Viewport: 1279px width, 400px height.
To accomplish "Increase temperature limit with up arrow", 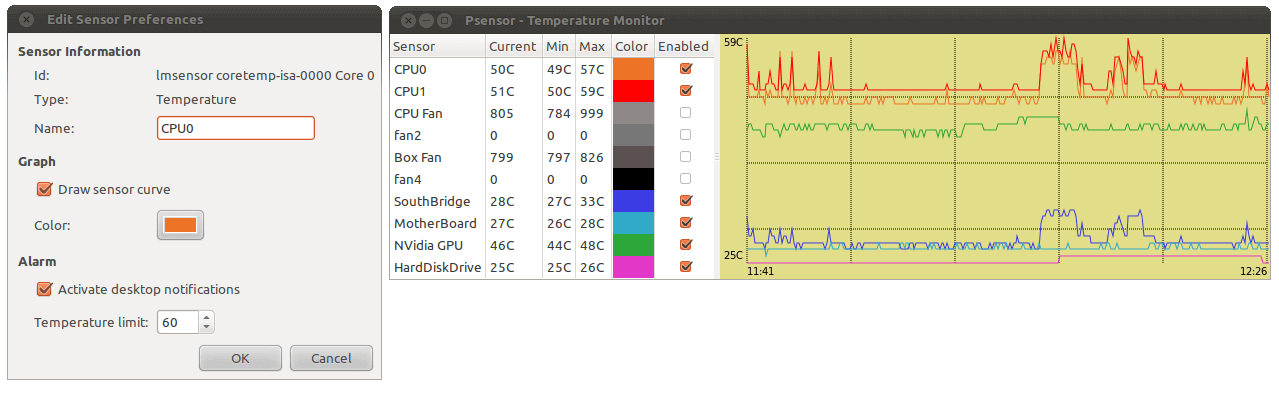I will (x=206, y=317).
